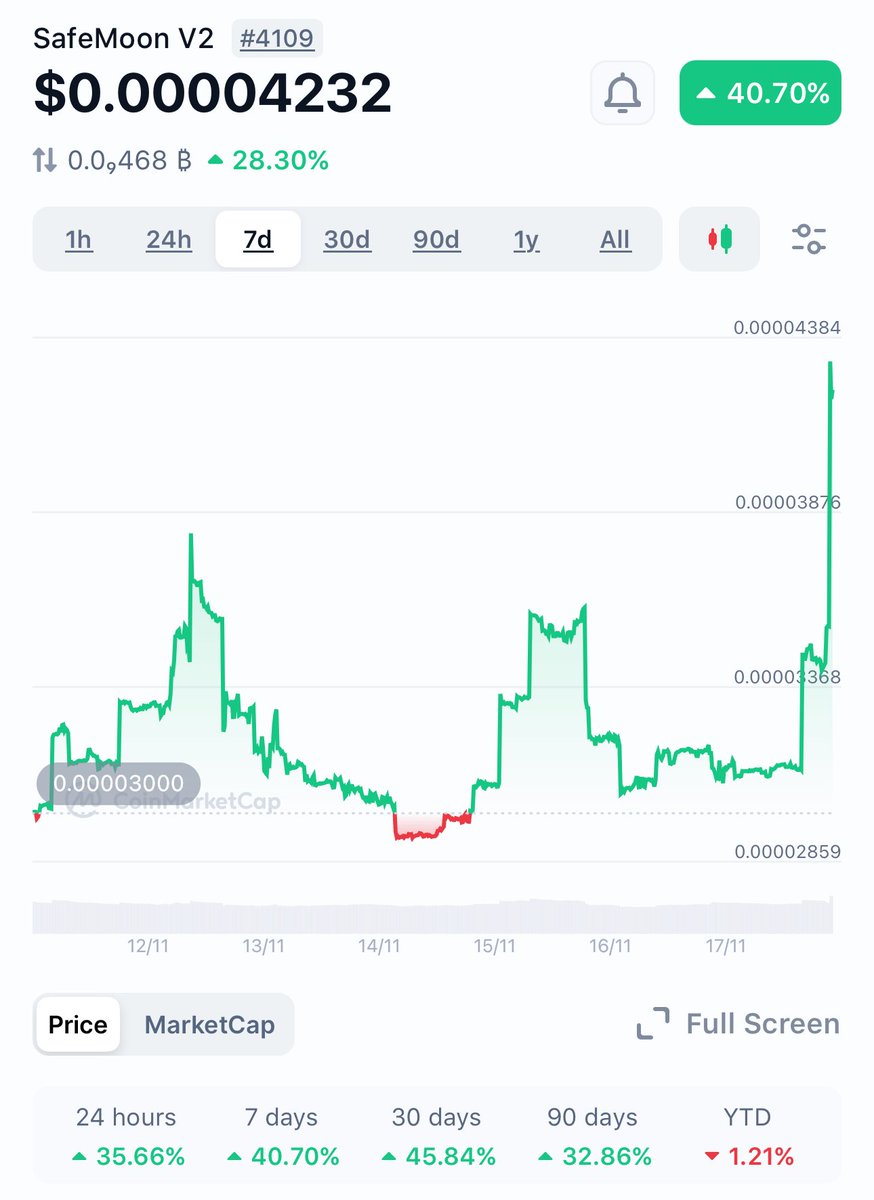Select the 1y timeframe
Viewport: 874px width, 1200px height.
coord(526,240)
